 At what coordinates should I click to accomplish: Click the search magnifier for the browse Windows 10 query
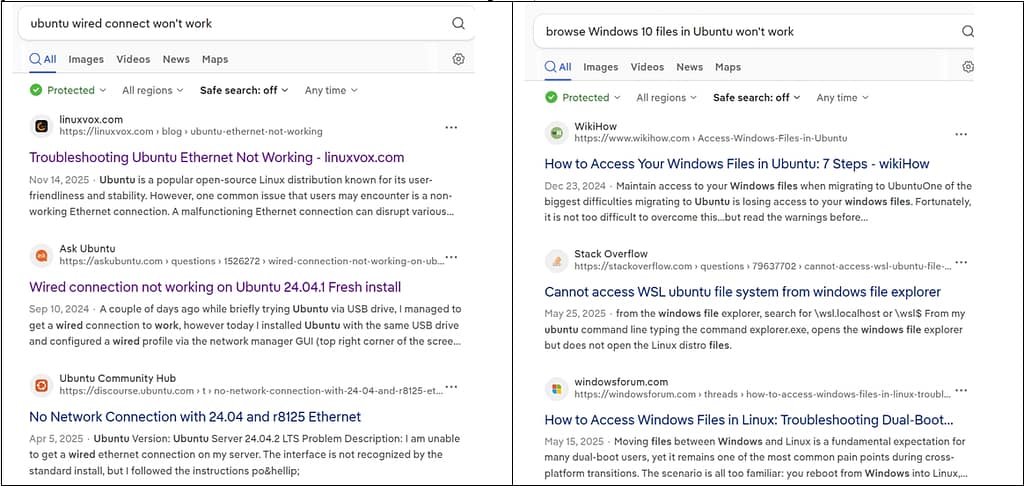click(x=967, y=31)
